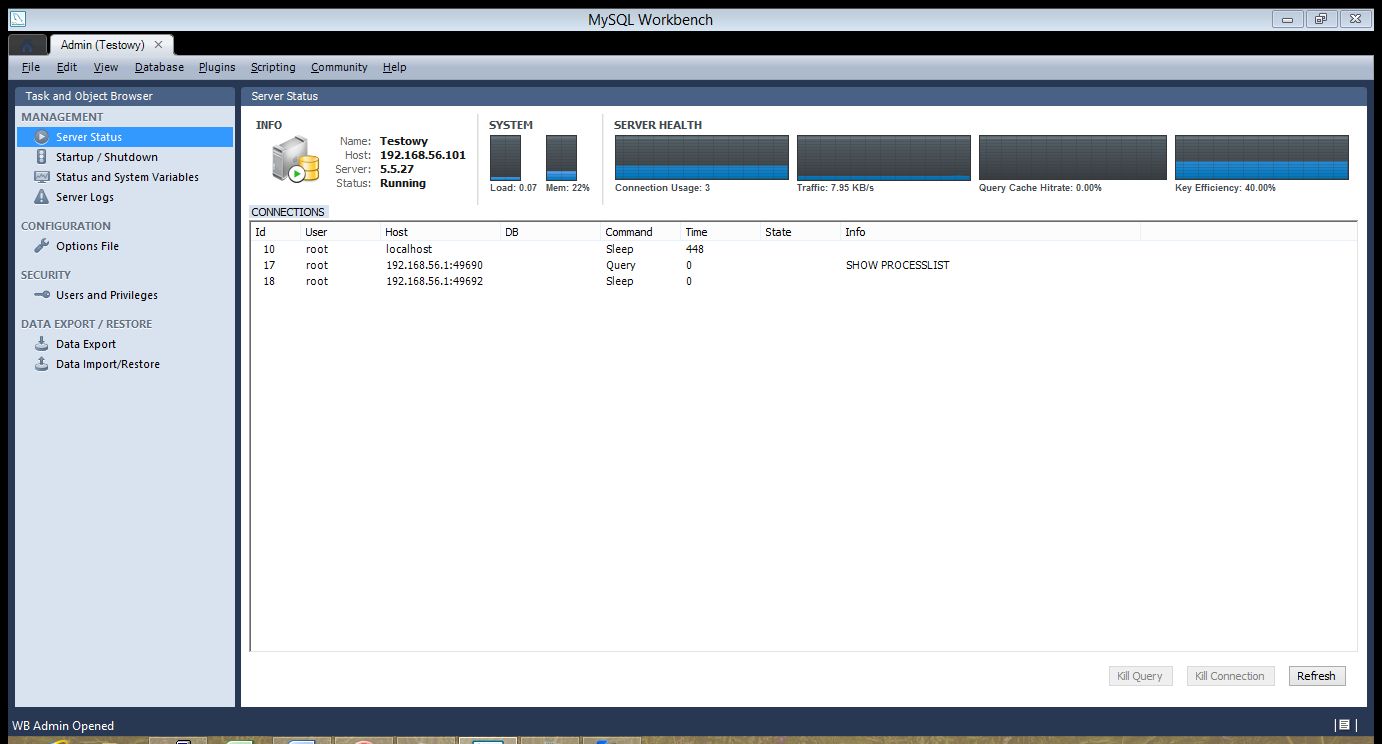Open the Scripting menu

[x=273, y=67]
